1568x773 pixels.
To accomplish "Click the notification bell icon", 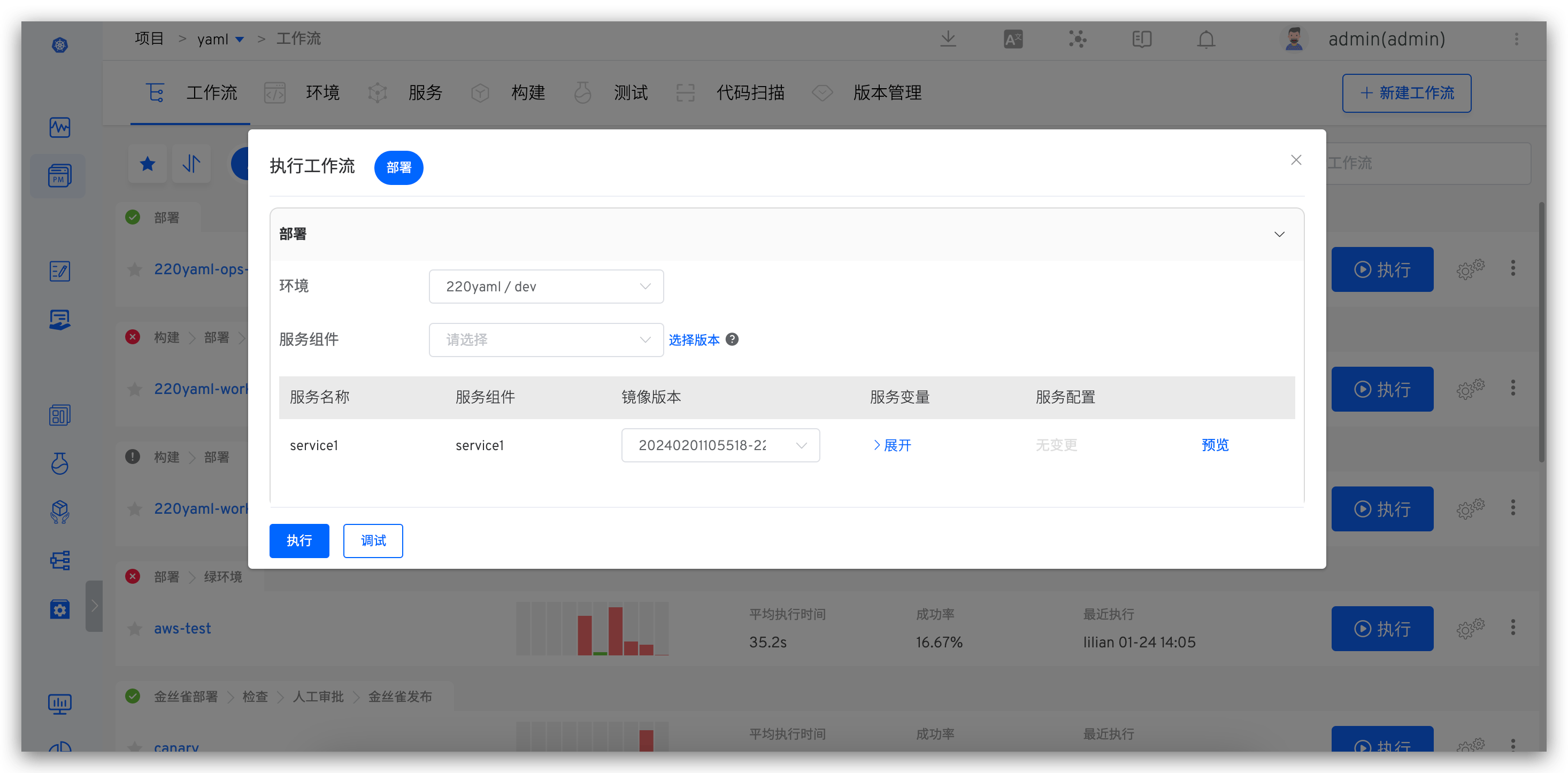I will click(x=1206, y=40).
